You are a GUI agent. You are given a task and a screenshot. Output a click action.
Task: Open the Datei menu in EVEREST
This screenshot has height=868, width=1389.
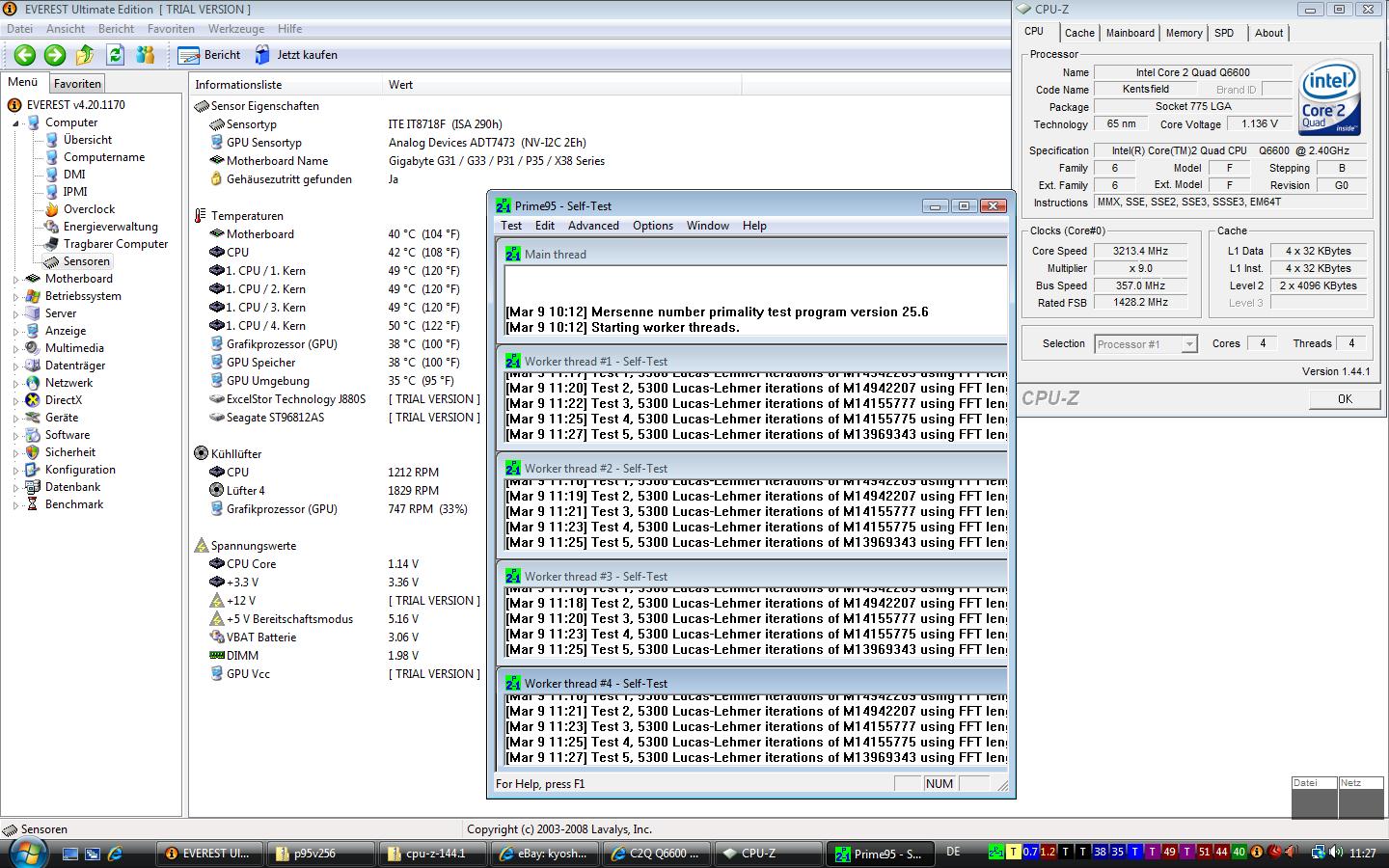19,29
